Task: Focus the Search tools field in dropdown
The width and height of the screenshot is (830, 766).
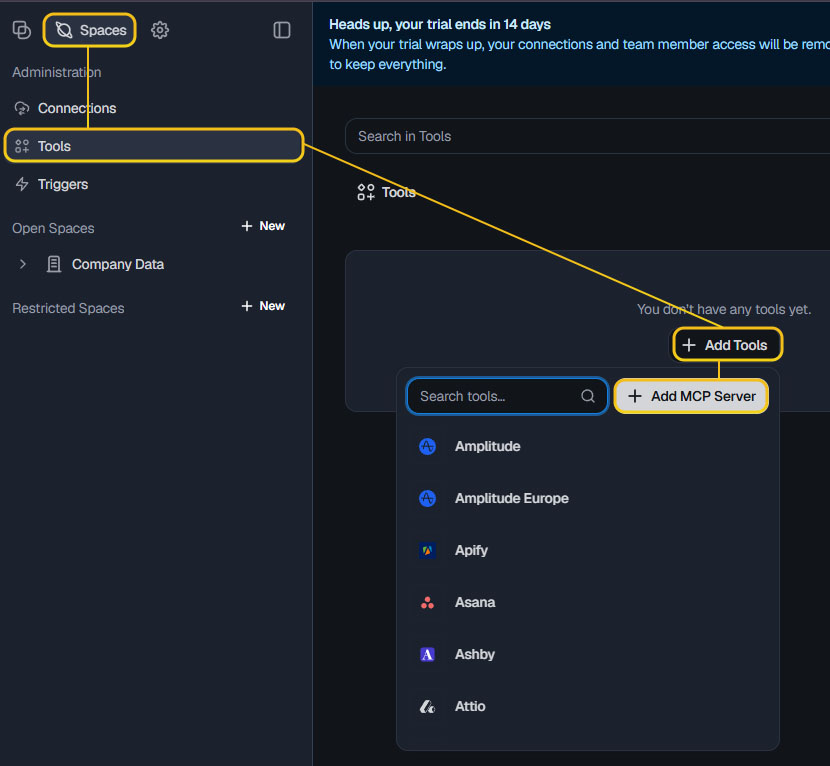Action: [x=507, y=396]
